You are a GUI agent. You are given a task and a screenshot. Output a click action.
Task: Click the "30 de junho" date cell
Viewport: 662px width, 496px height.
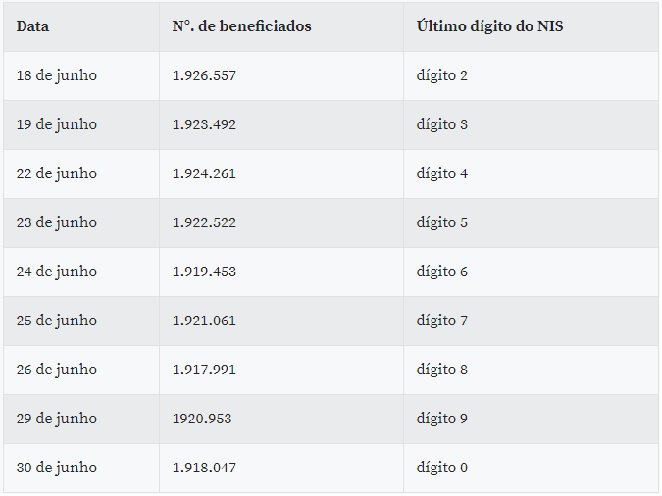click(x=57, y=467)
